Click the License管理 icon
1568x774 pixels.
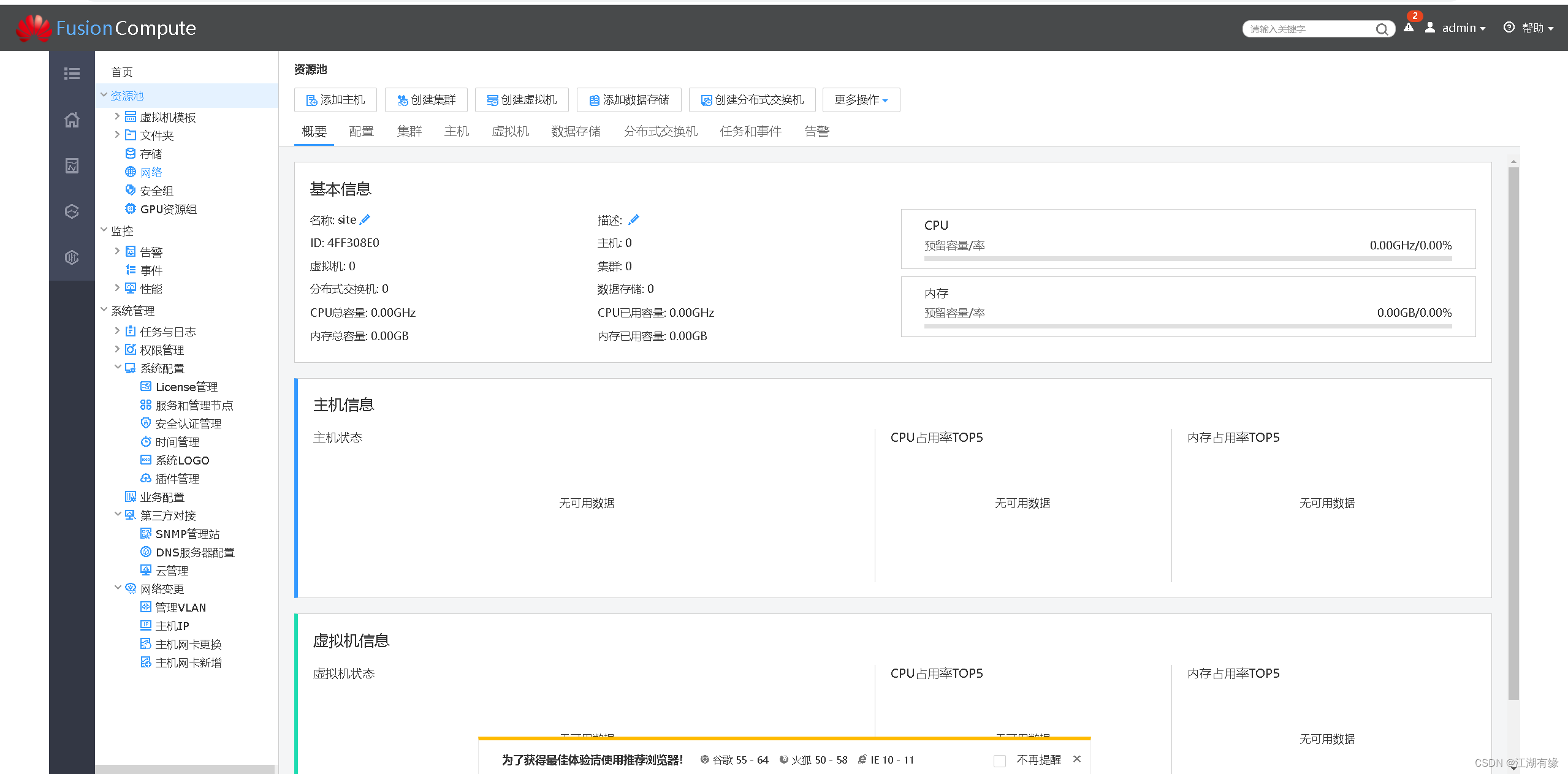146,386
